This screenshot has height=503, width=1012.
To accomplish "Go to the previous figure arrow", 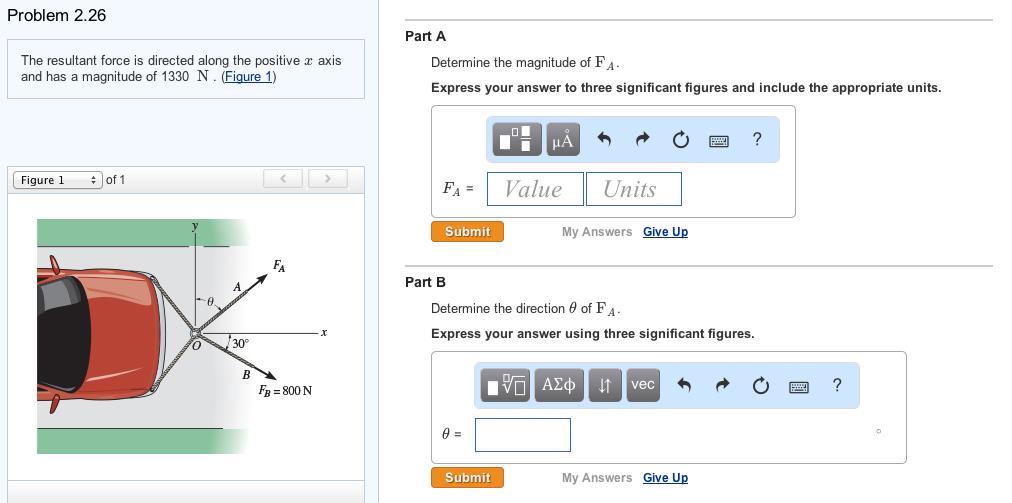I will (283, 179).
